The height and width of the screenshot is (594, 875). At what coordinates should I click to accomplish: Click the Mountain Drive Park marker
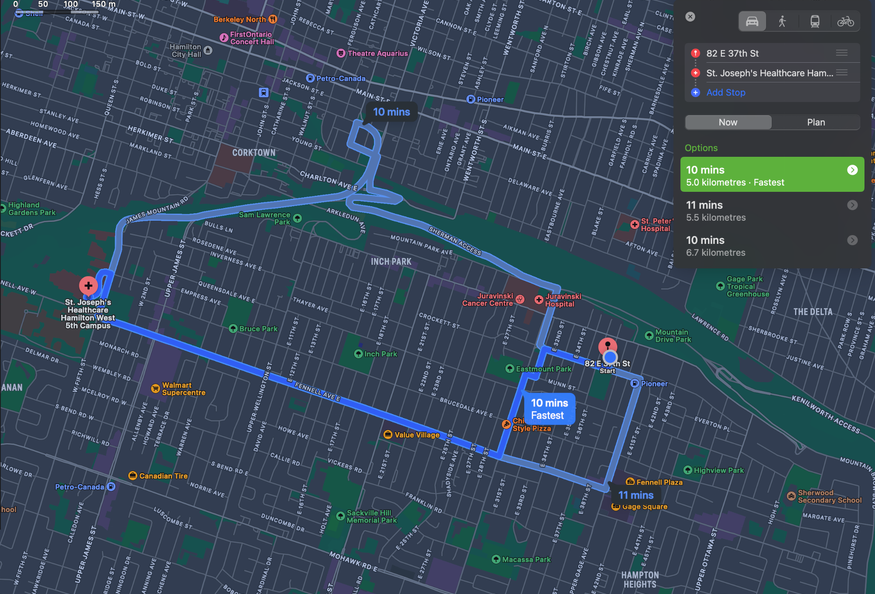click(648, 336)
